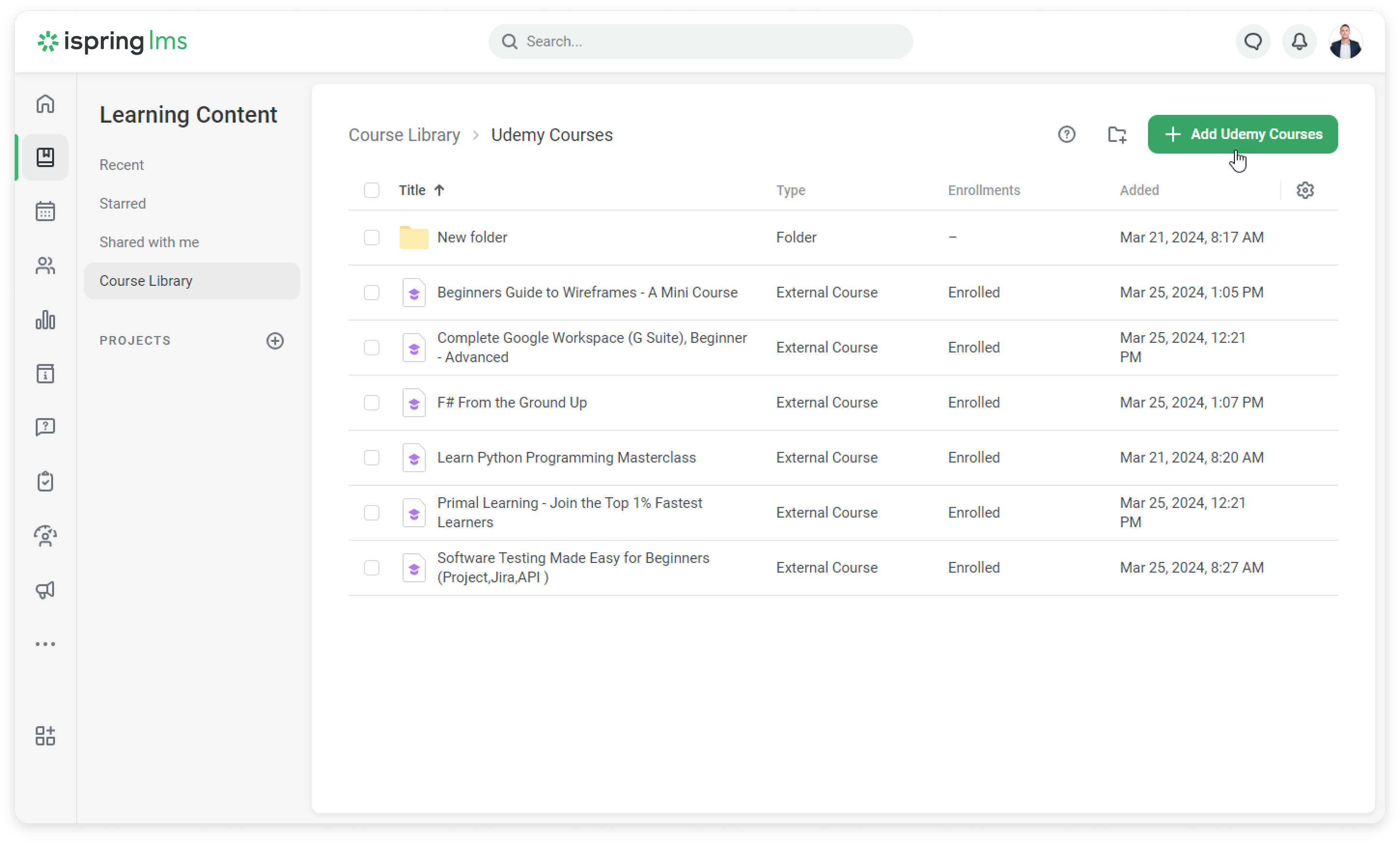Open the table column settings gear
The image size is (1400, 842).
pyautogui.click(x=1305, y=190)
